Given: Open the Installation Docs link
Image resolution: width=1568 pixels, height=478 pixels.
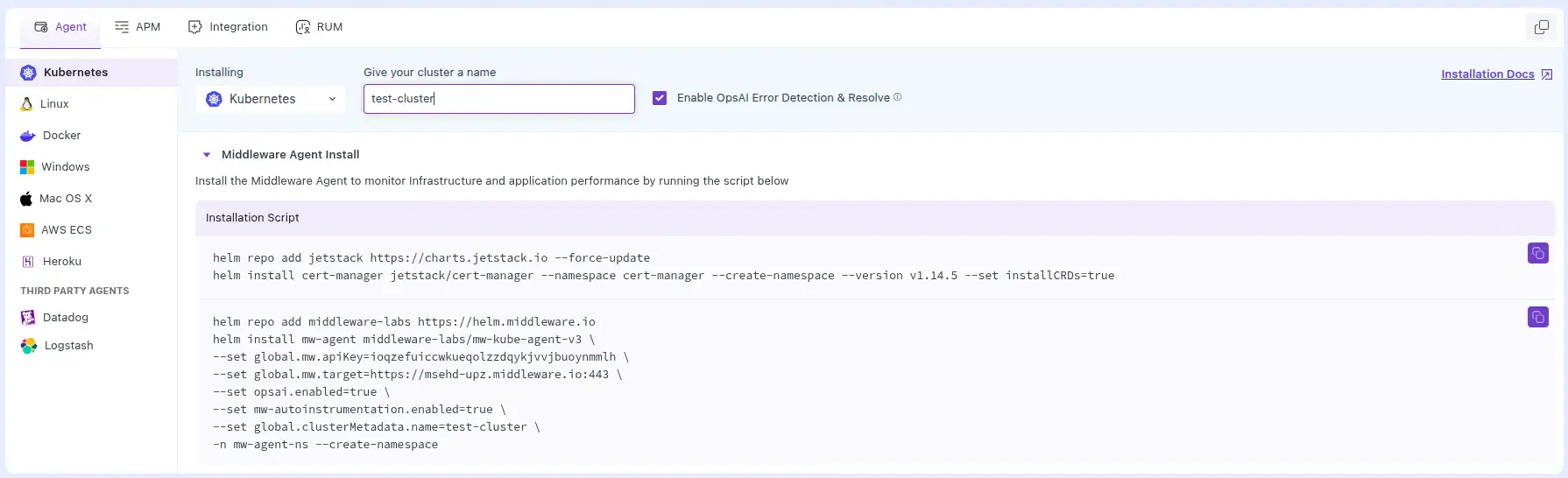Looking at the screenshot, I should click(1487, 74).
